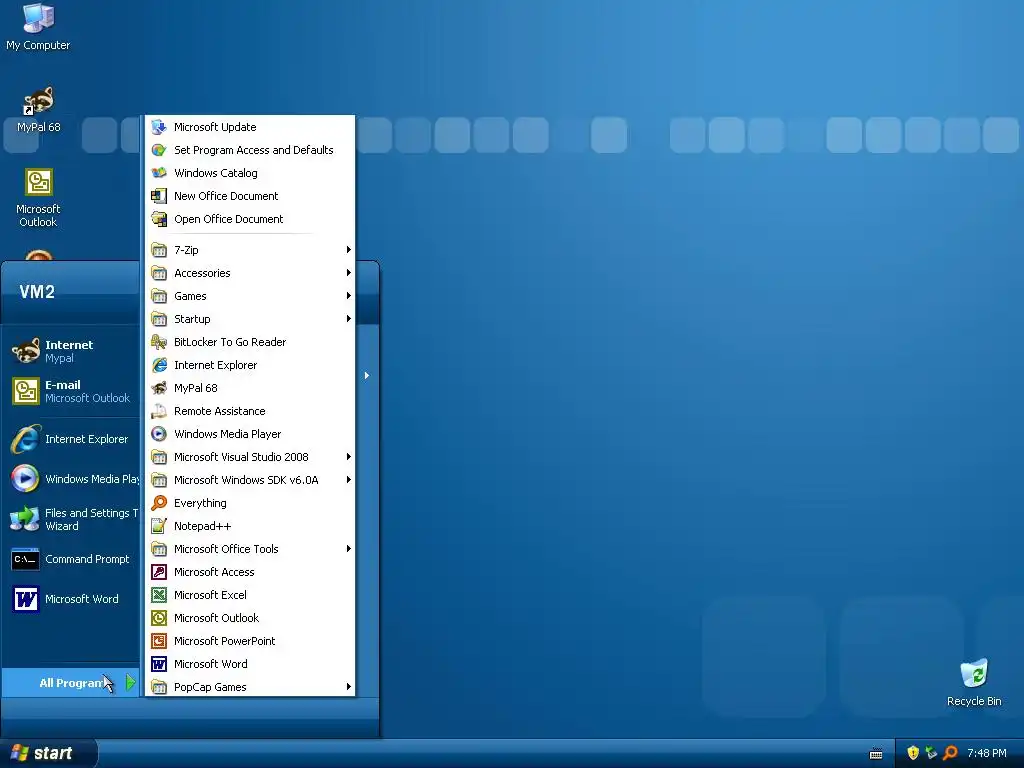
Task: Select the MyPal 68 desktop shortcut
Action: 38,109
